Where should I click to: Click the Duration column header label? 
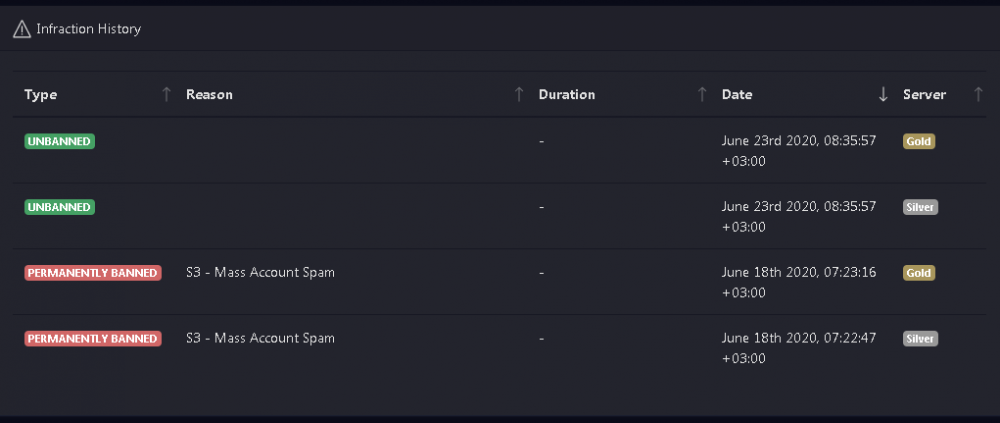click(567, 94)
